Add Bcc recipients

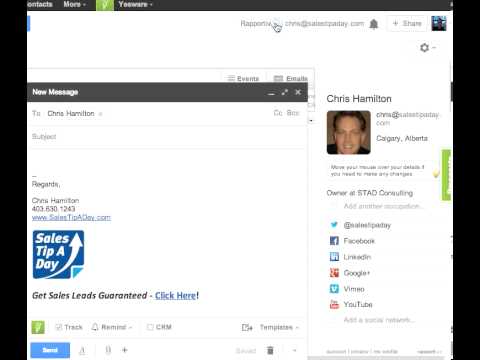click(x=293, y=113)
